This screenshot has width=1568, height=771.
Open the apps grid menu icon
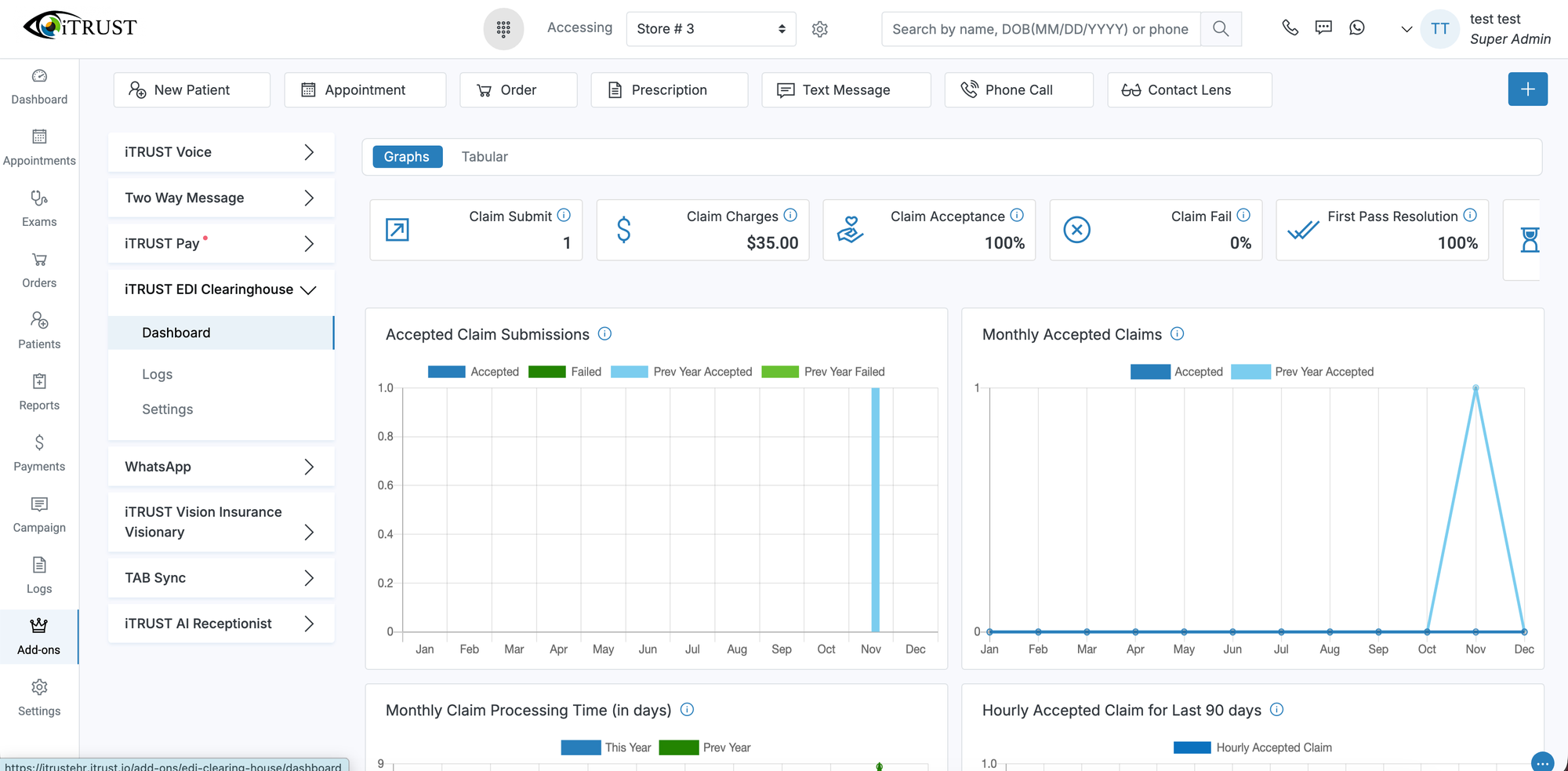(503, 29)
